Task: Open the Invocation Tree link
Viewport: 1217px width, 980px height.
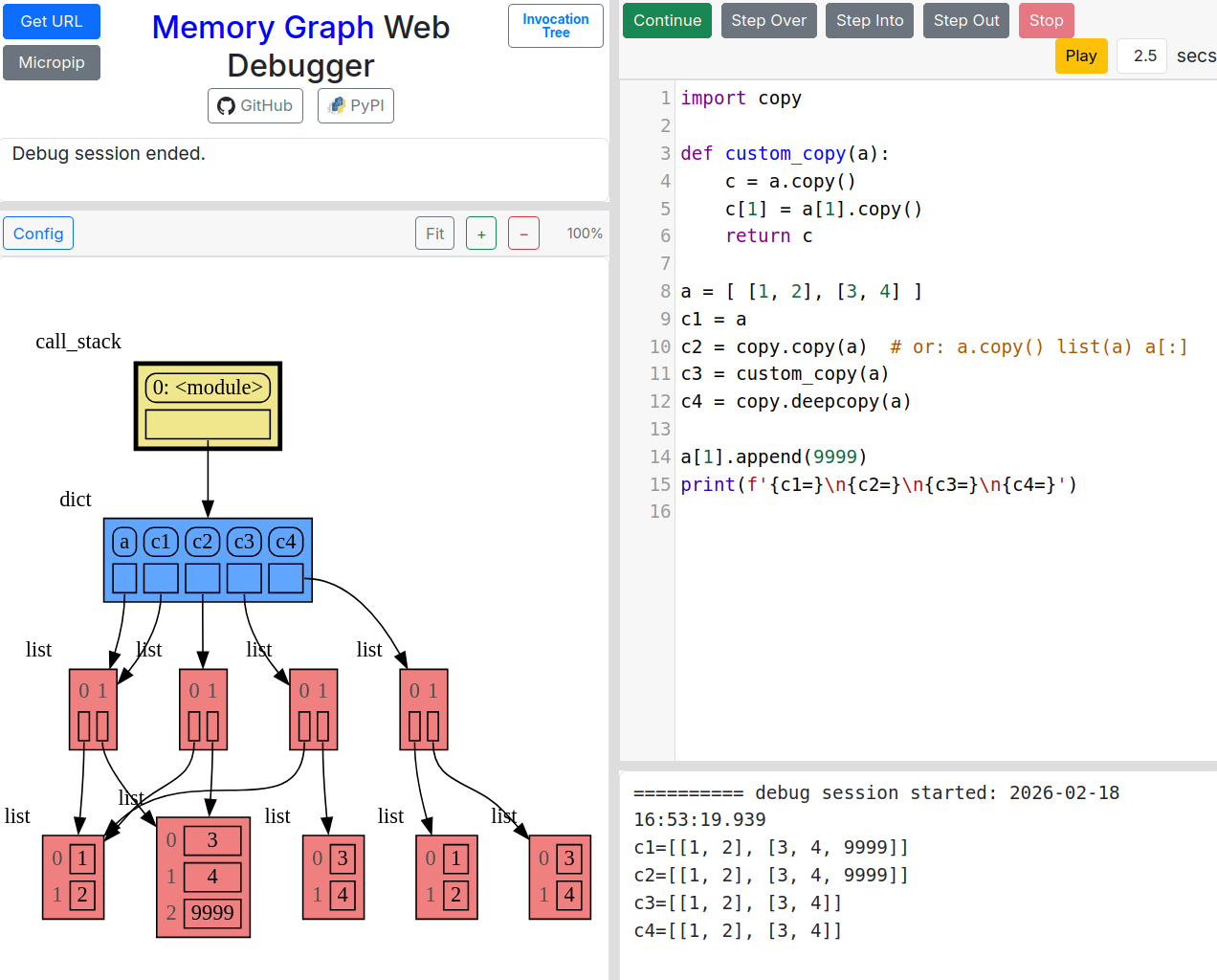Action: coord(555,26)
